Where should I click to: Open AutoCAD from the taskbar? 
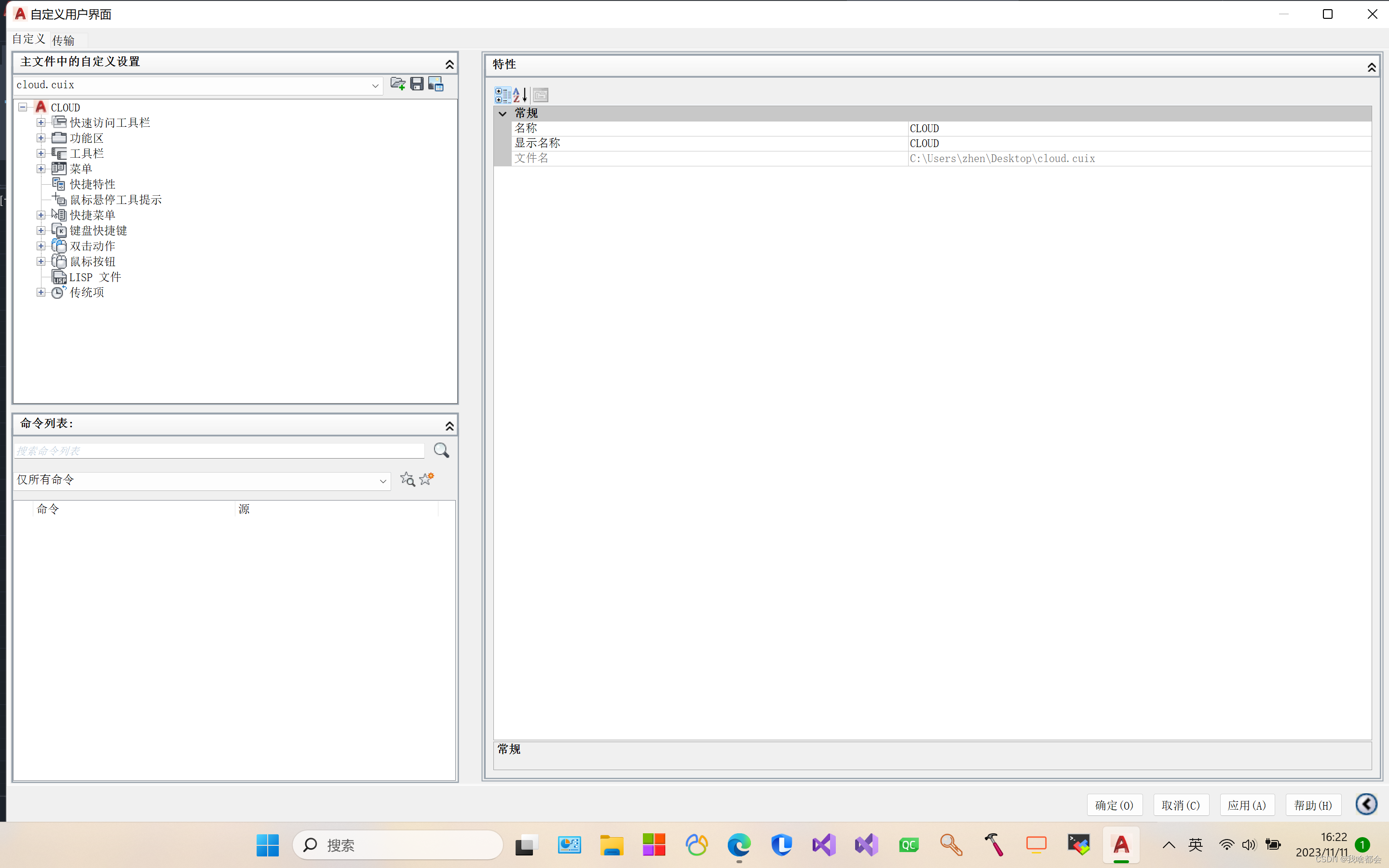(x=1121, y=844)
